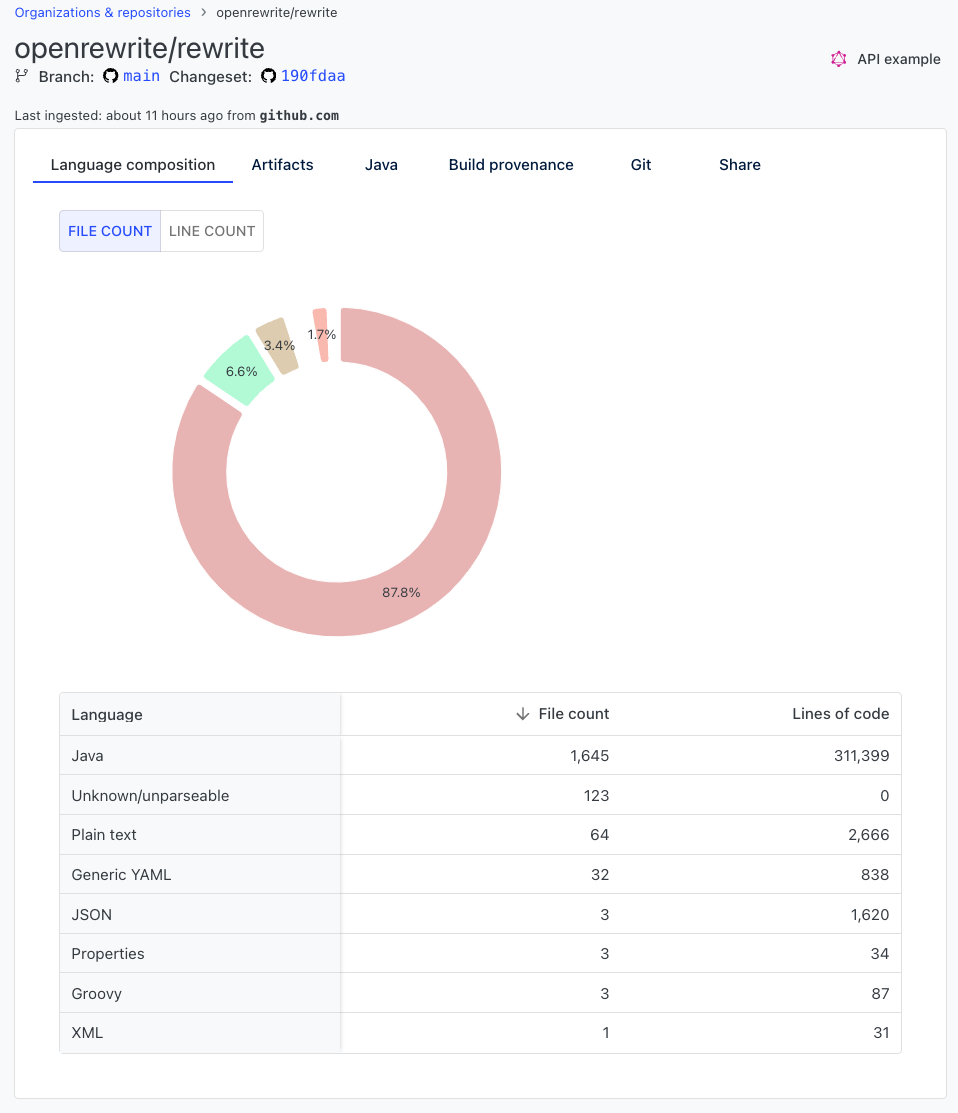Sort table by Language column header
The height and width of the screenshot is (1113, 958).
(x=107, y=714)
